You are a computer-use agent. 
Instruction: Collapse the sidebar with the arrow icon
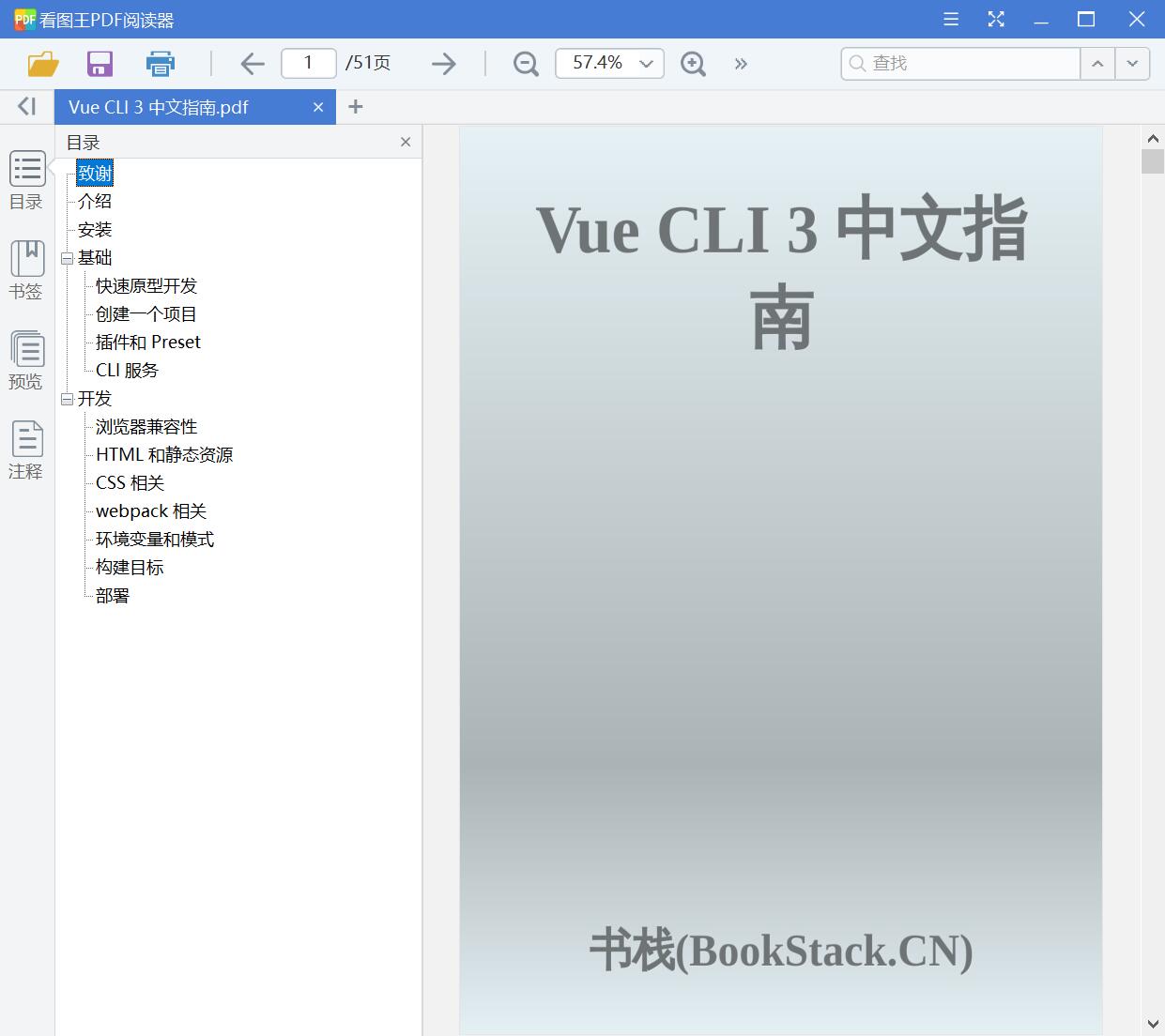[27, 107]
